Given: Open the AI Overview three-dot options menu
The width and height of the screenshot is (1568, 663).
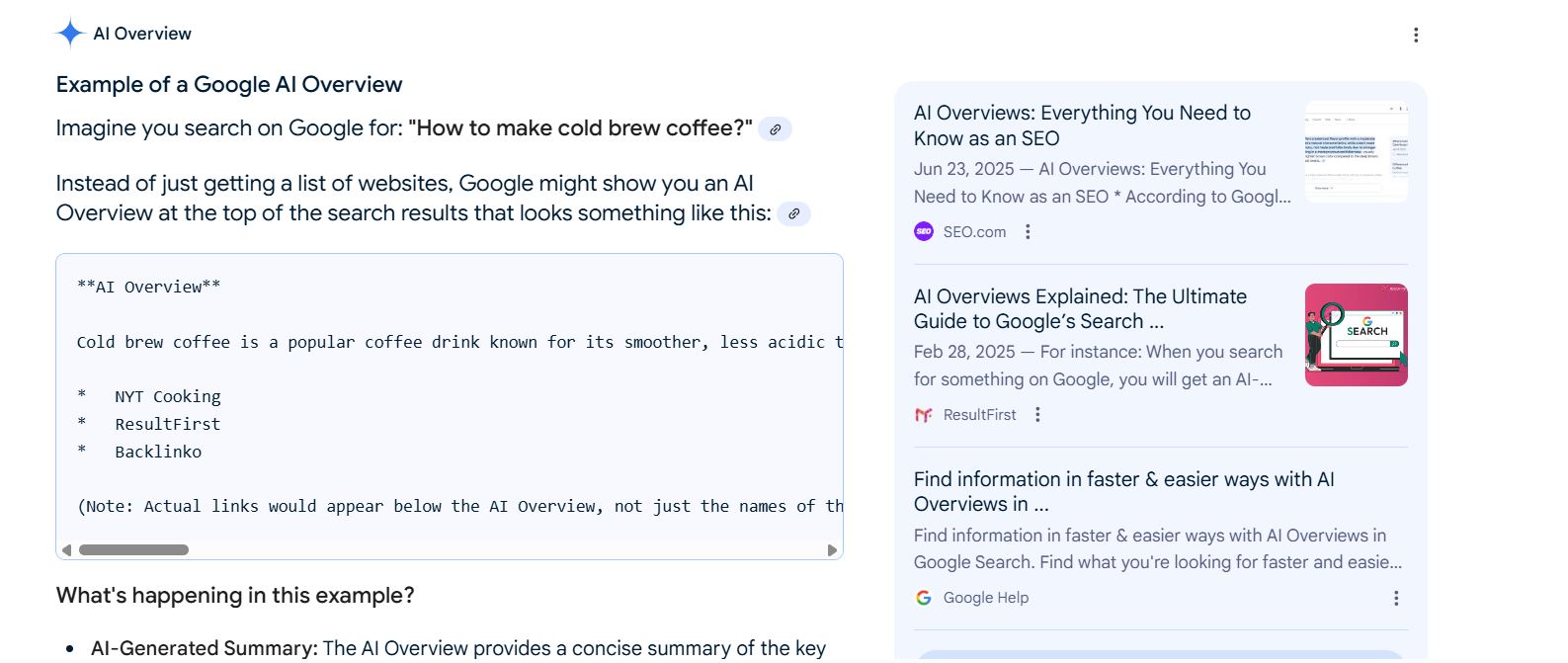Looking at the screenshot, I should (1416, 35).
